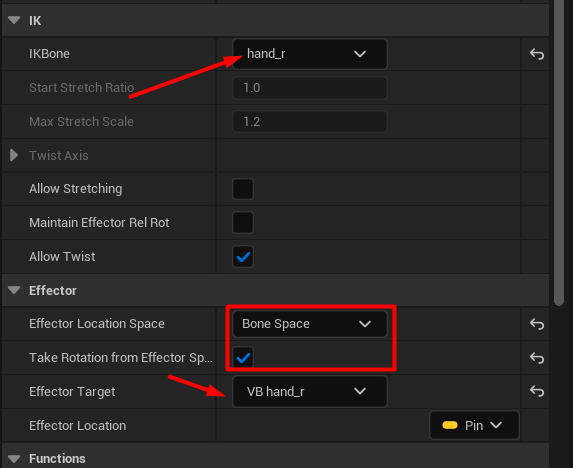This screenshot has height=468, width=573.
Task: Reset Take Rotation from Effector Space value
Action: pos(537,358)
